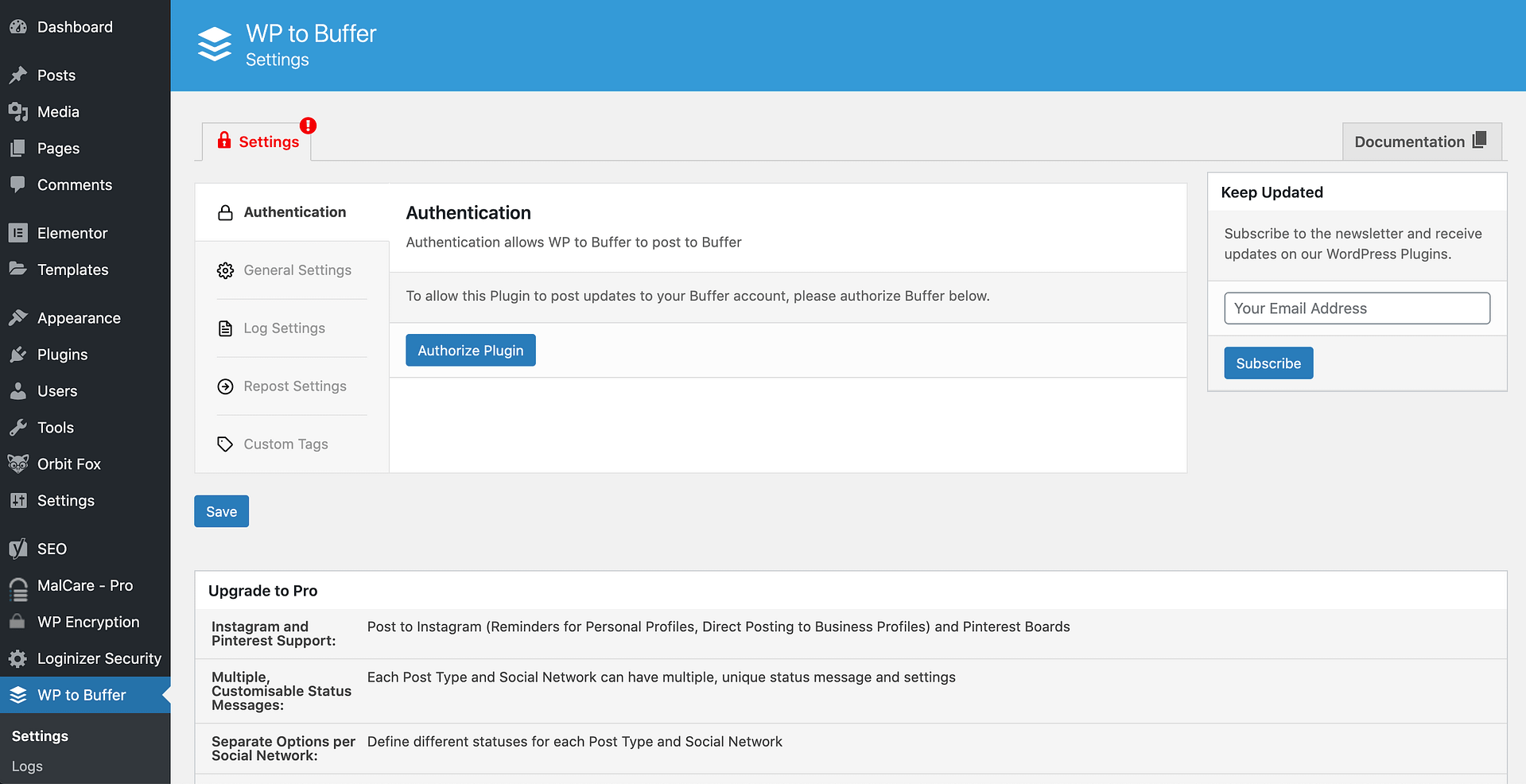Subscribe to the newsletter
The width and height of the screenshot is (1526, 784).
pos(1268,363)
